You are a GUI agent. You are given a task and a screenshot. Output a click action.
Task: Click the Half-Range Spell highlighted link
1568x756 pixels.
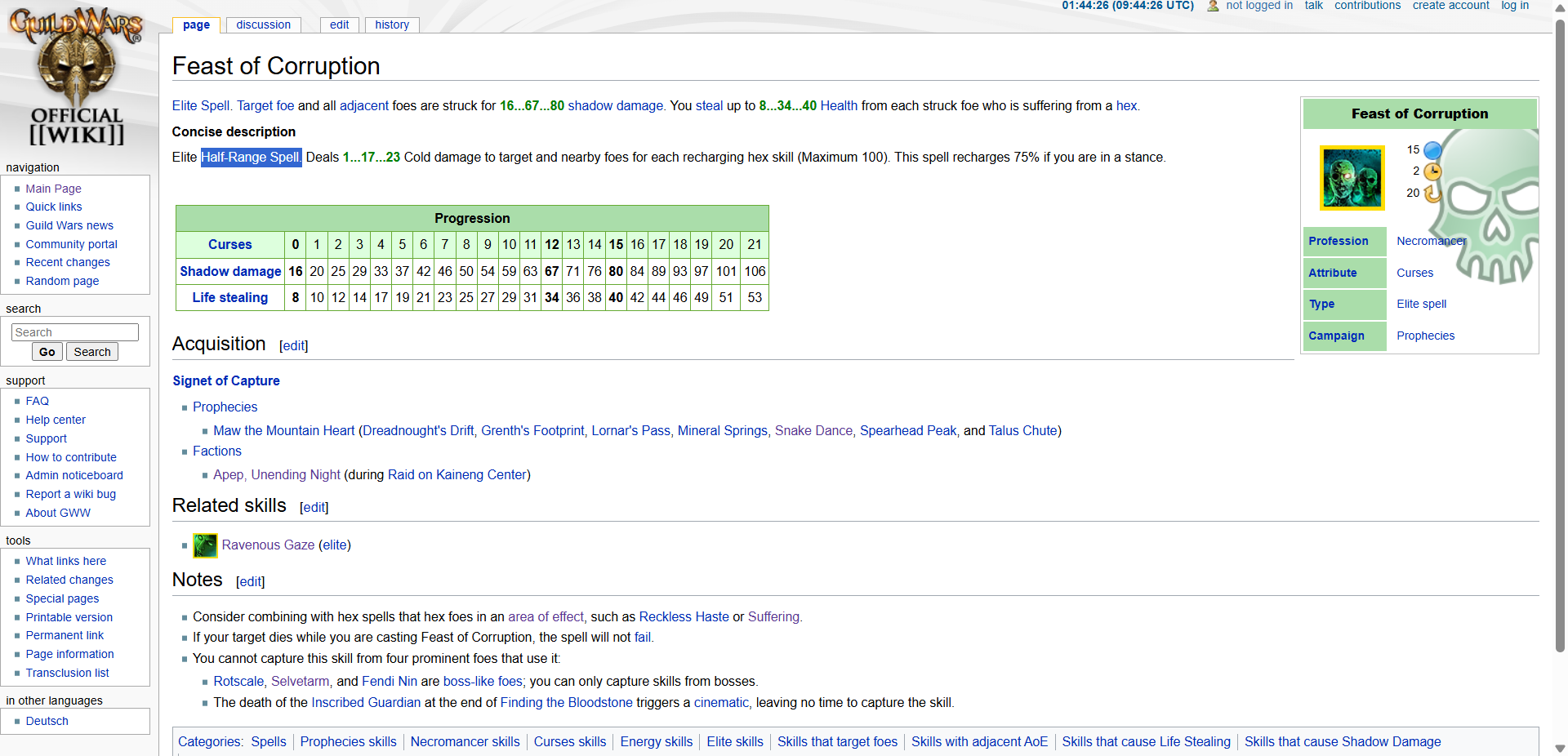pyautogui.click(x=251, y=157)
